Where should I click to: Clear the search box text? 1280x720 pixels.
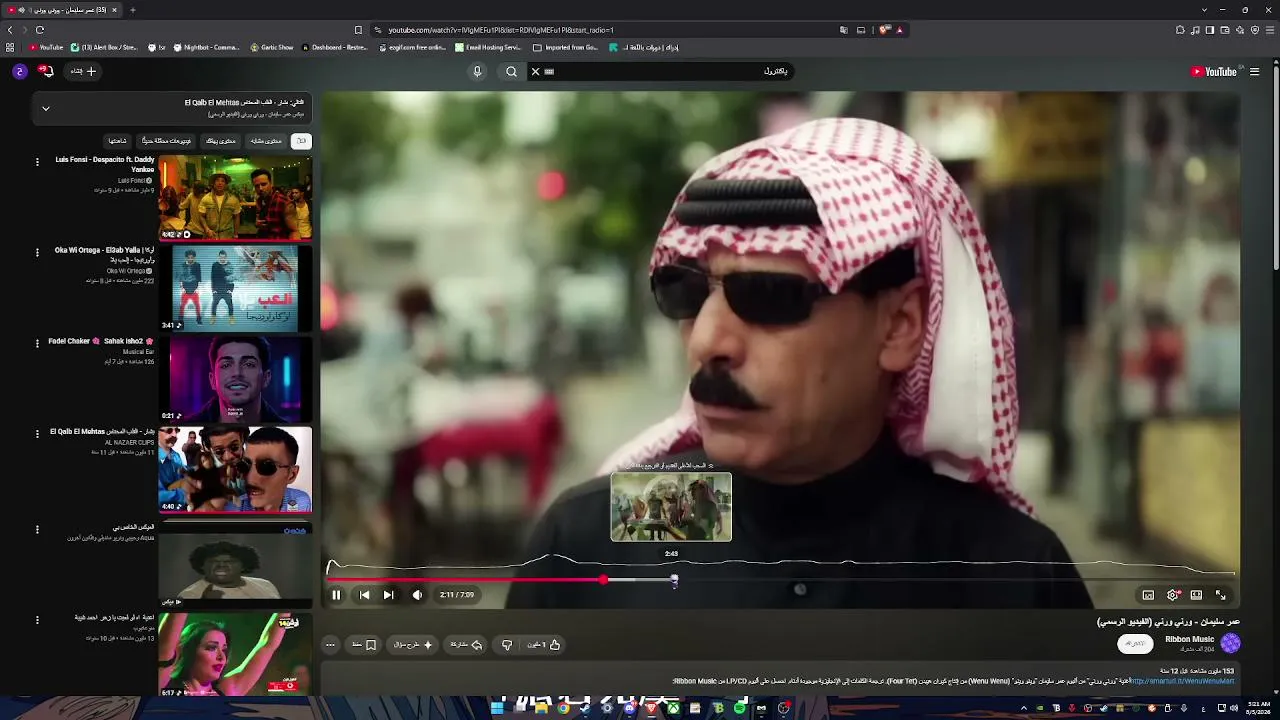[x=535, y=71]
